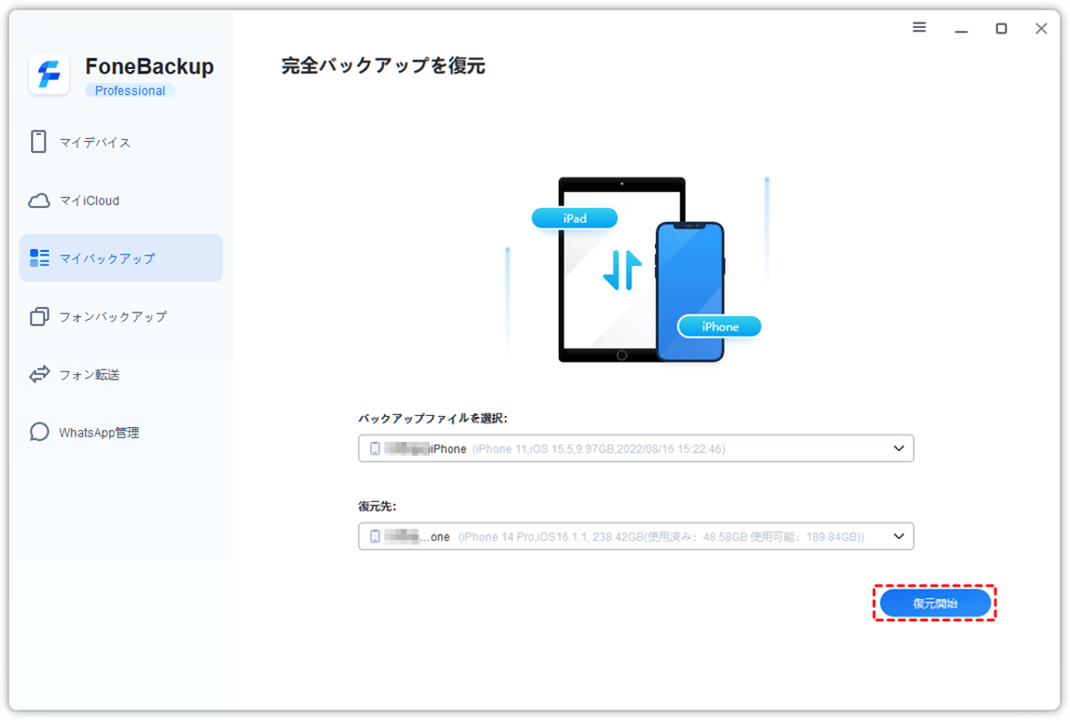Open マイデバイス menu item

point(121,142)
